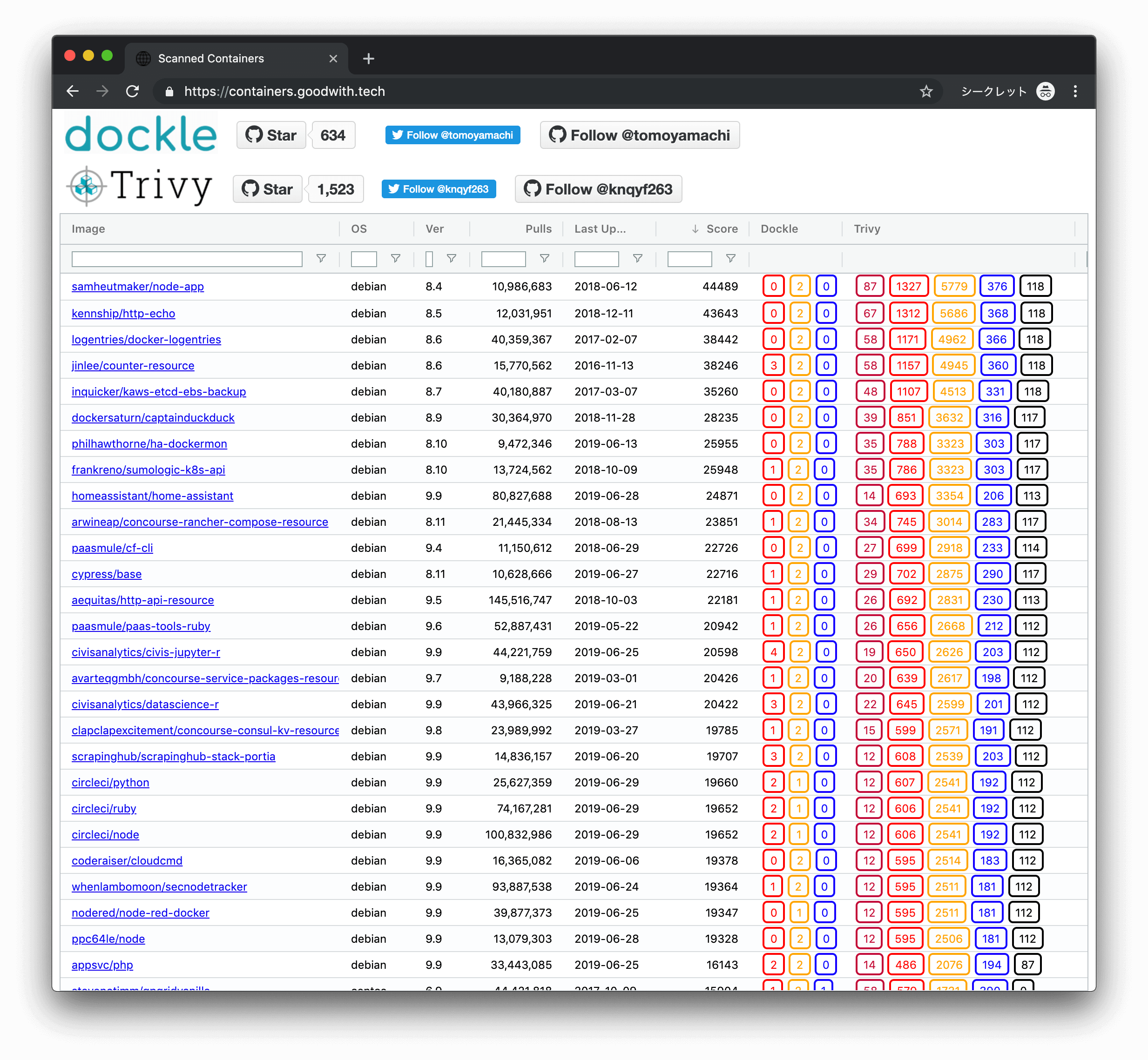Click the Image column filter funnel icon
Viewport: 1148px width, 1060px height.
coord(321,259)
